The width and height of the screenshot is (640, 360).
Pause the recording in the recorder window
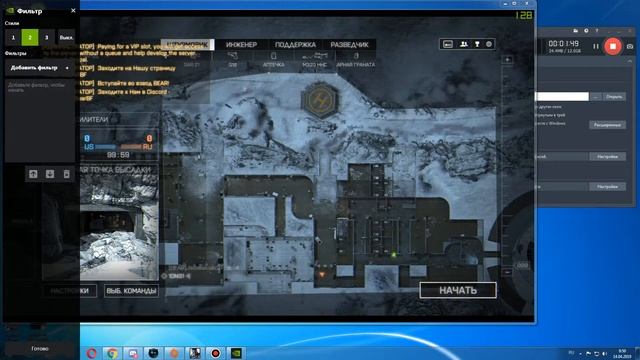coord(596,47)
